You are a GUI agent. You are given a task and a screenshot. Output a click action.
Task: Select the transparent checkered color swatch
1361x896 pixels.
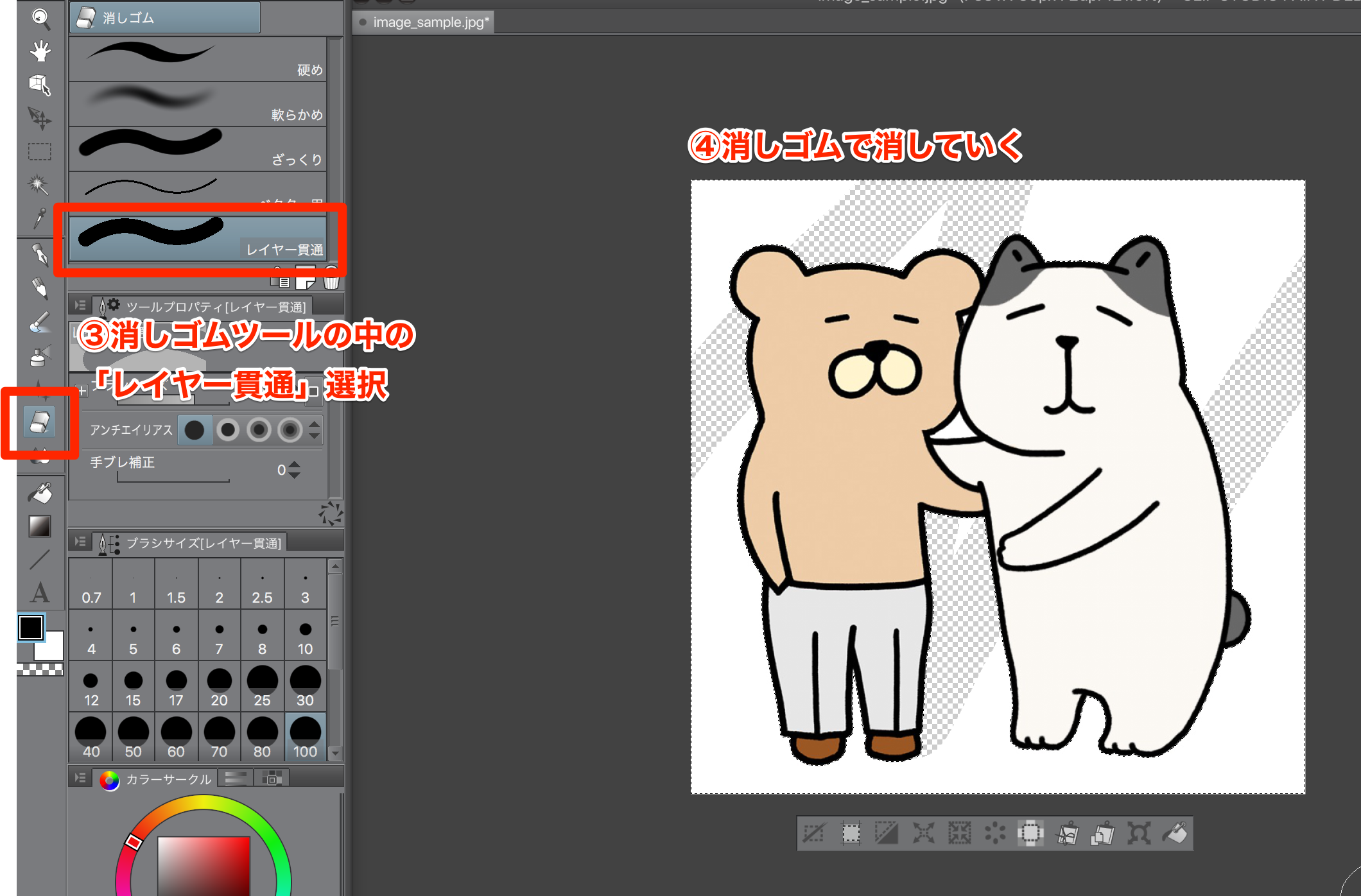(x=40, y=670)
